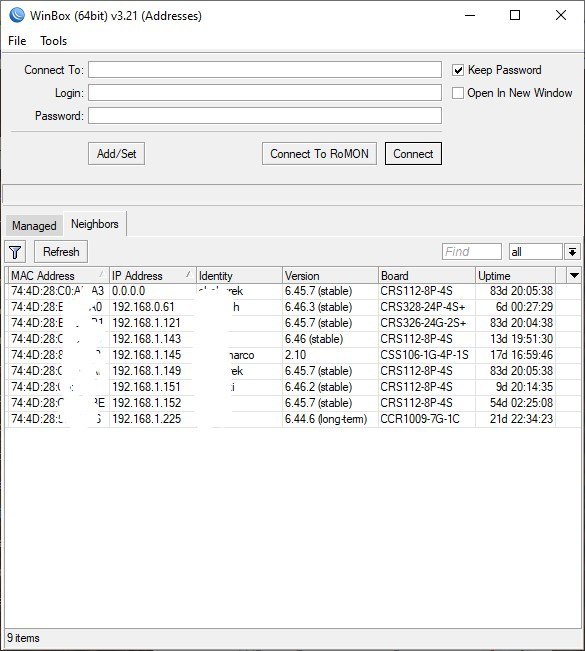Click version 6.46.3 (stable) cell

click(318, 307)
